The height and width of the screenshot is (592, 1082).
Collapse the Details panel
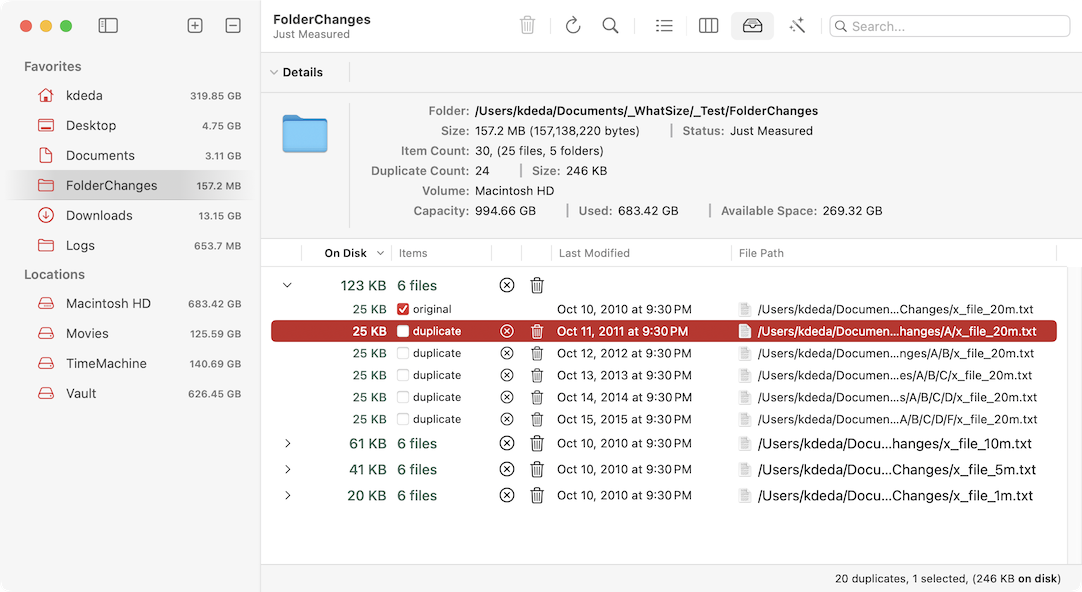tap(273, 72)
